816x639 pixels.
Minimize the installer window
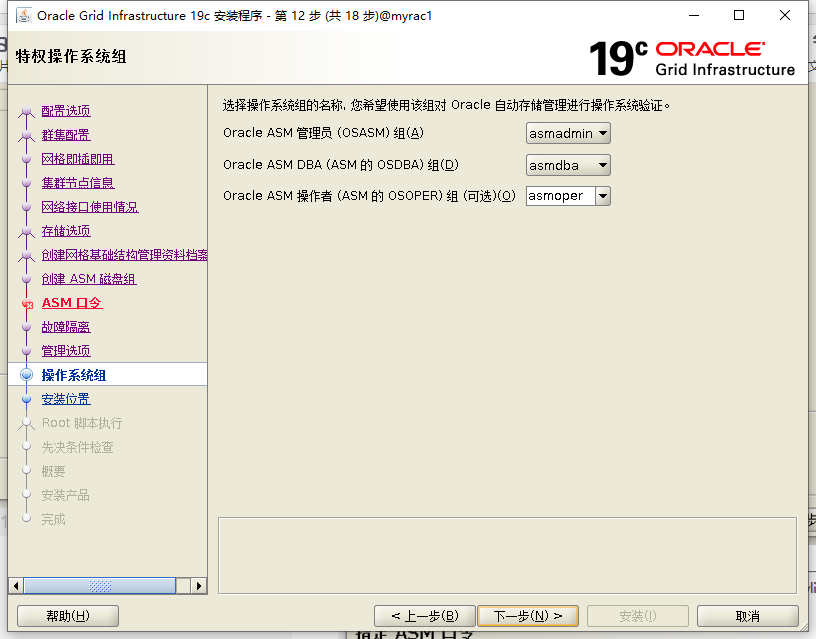(x=694, y=16)
